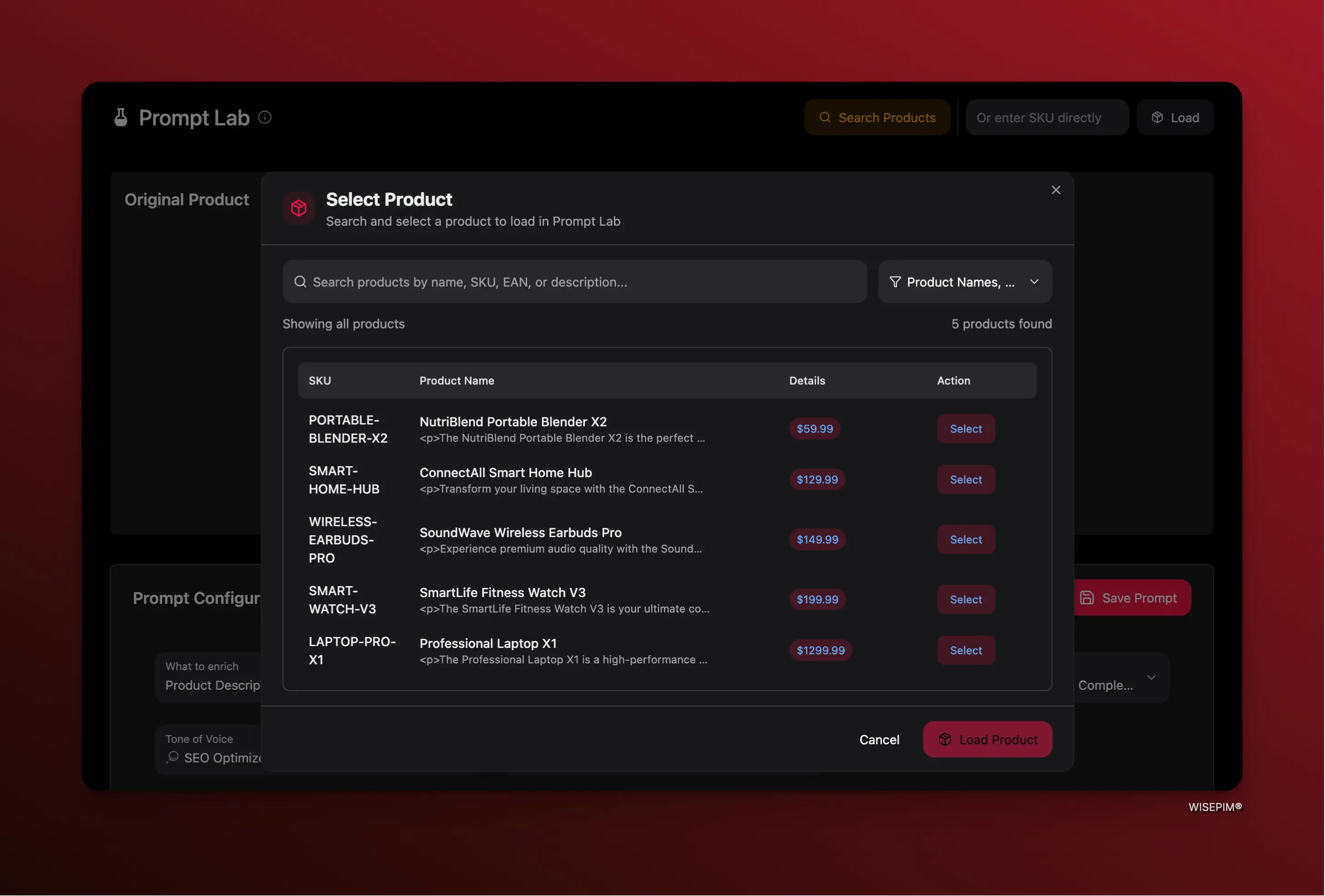
Task: Click the Or enter SKU directly field
Action: pos(1047,117)
